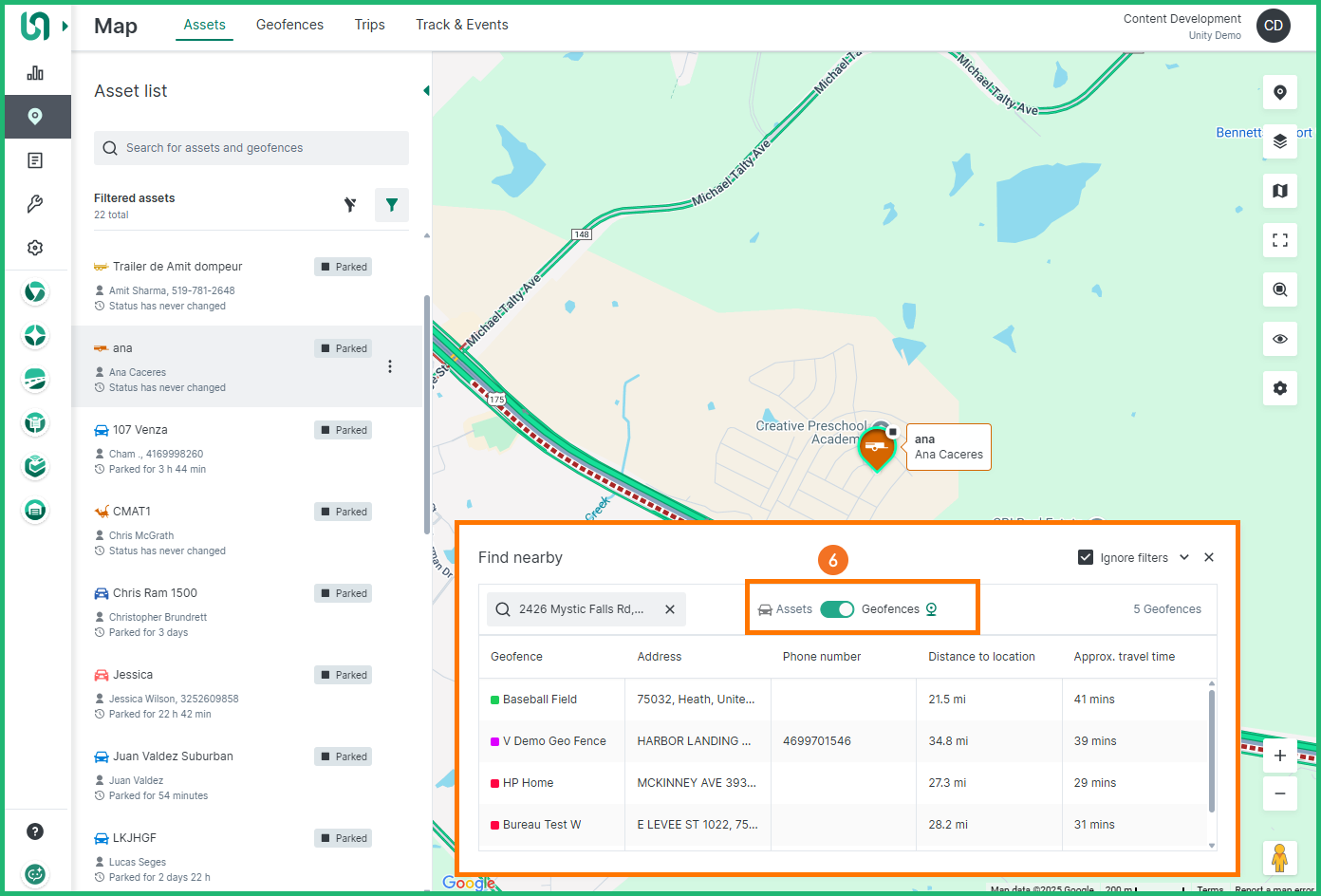Switch to the Geofences tab

289,25
